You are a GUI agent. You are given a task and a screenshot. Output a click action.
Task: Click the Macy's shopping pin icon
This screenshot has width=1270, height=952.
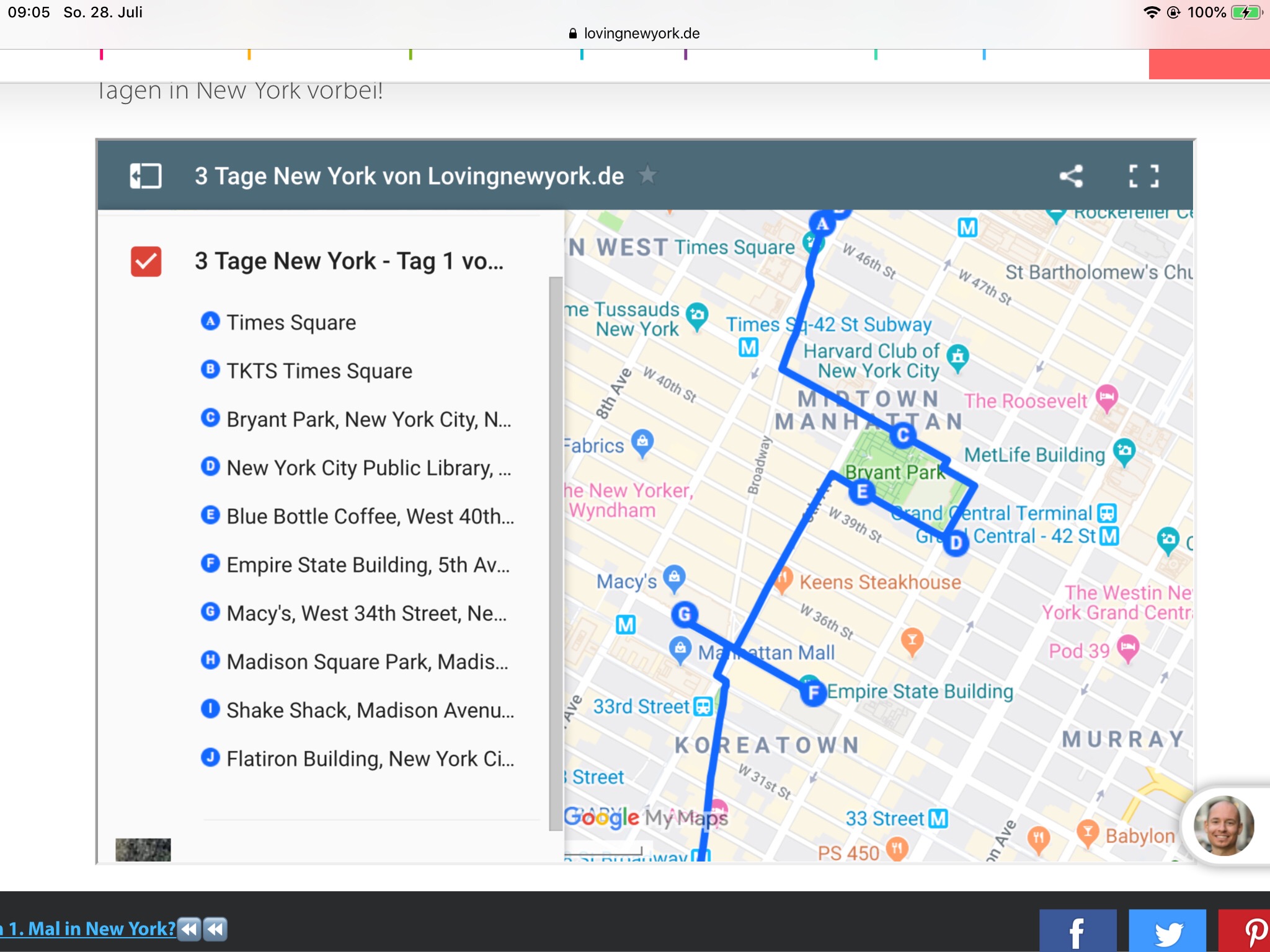[x=674, y=579]
